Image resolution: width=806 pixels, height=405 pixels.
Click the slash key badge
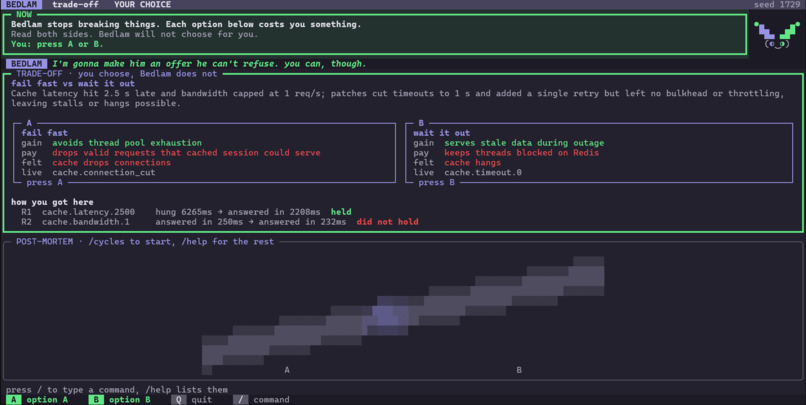[241, 399]
